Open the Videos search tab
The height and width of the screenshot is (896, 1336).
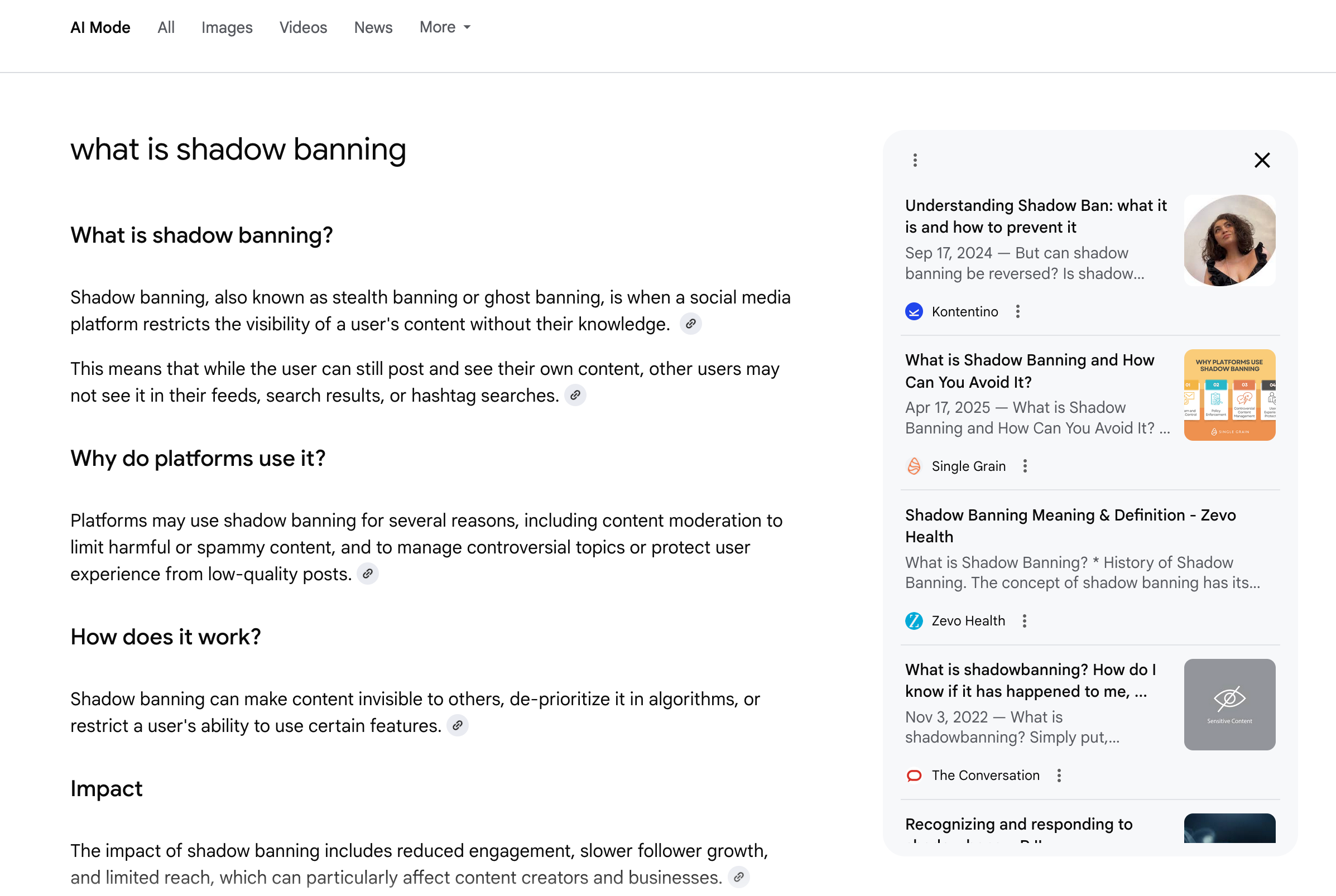click(x=303, y=27)
